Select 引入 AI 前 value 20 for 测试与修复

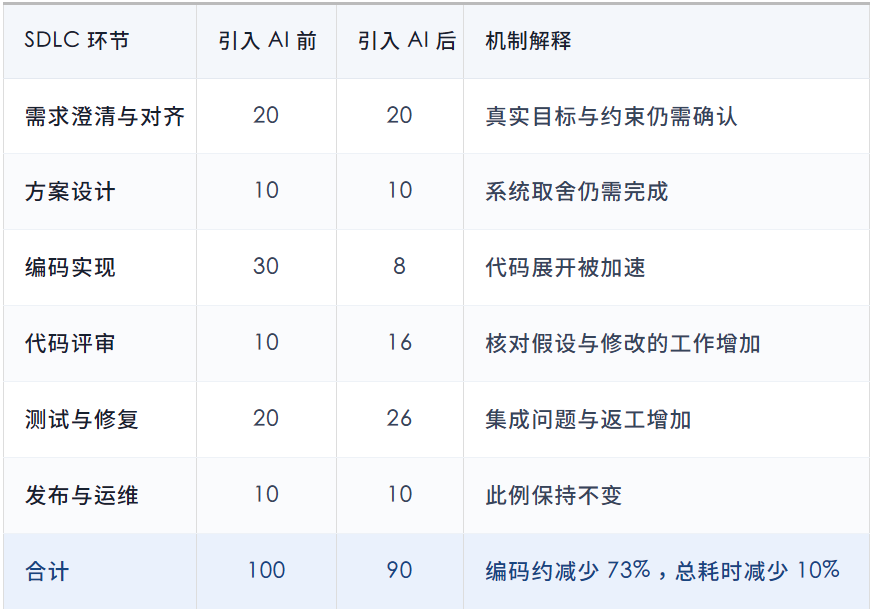(266, 418)
